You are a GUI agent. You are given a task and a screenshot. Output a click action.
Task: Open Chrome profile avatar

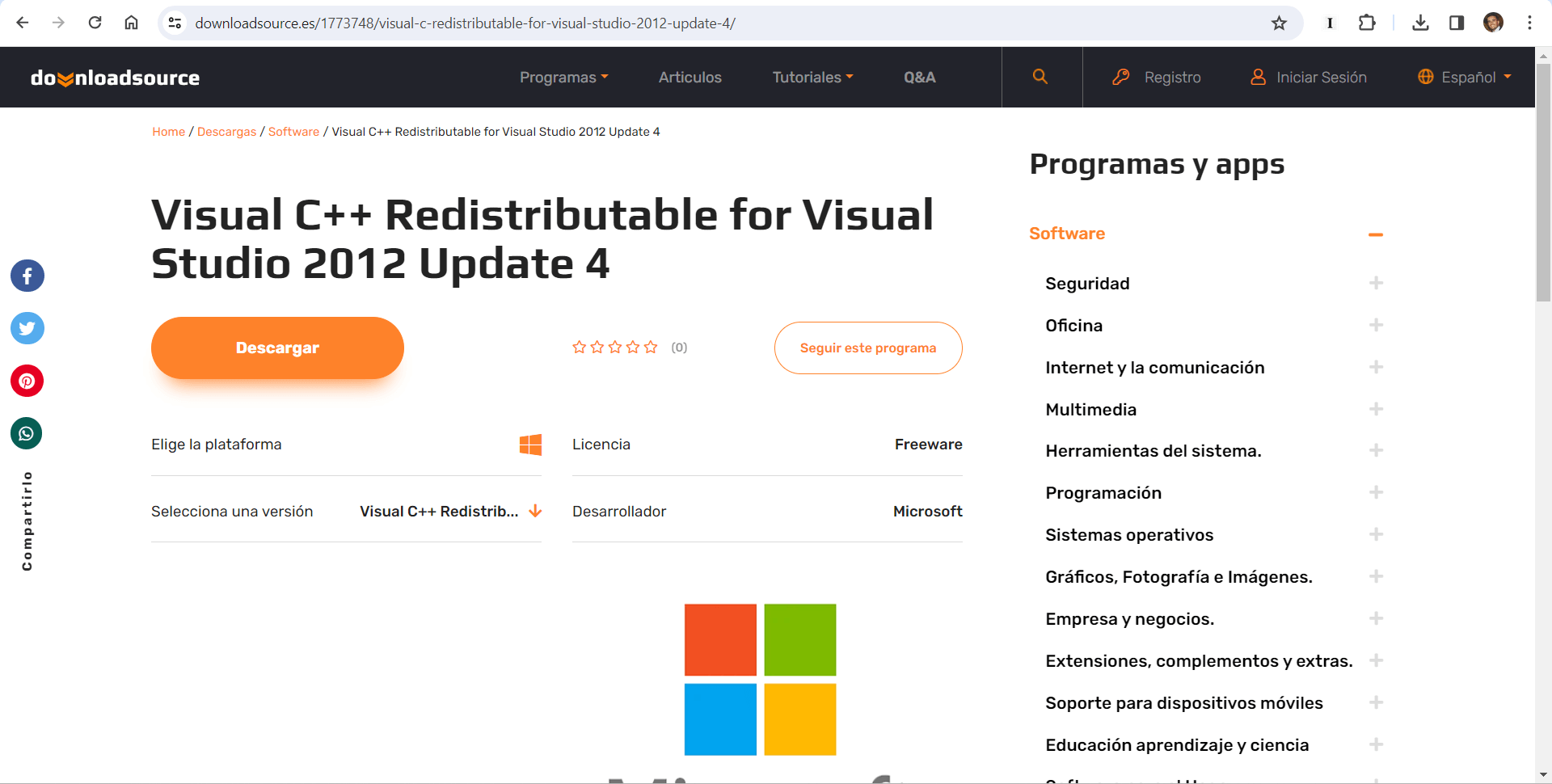click(x=1493, y=23)
